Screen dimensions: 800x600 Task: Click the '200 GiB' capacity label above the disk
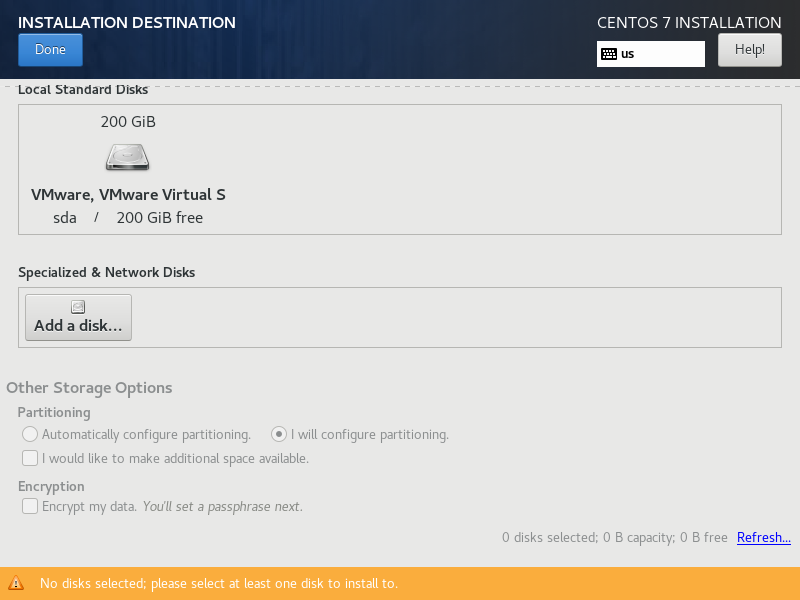128,122
